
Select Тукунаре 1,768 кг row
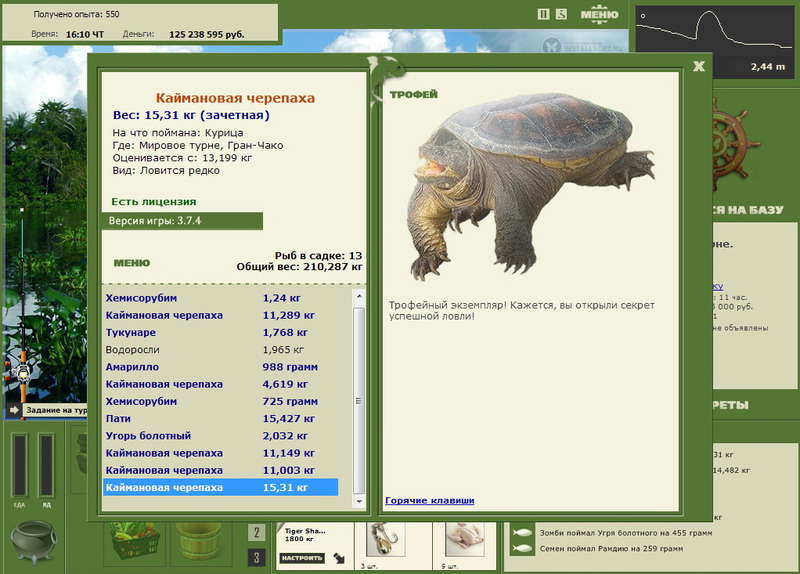click(220, 333)
